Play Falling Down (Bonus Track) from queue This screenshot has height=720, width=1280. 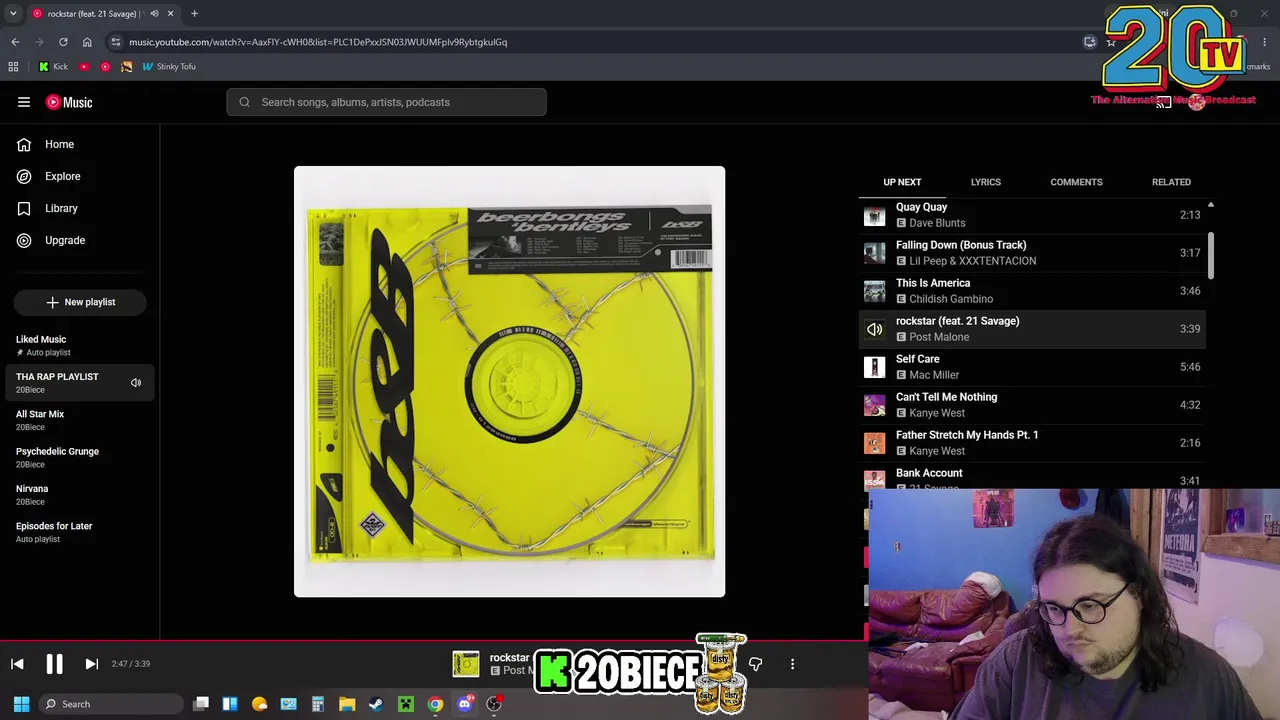tap(1032, 253)
